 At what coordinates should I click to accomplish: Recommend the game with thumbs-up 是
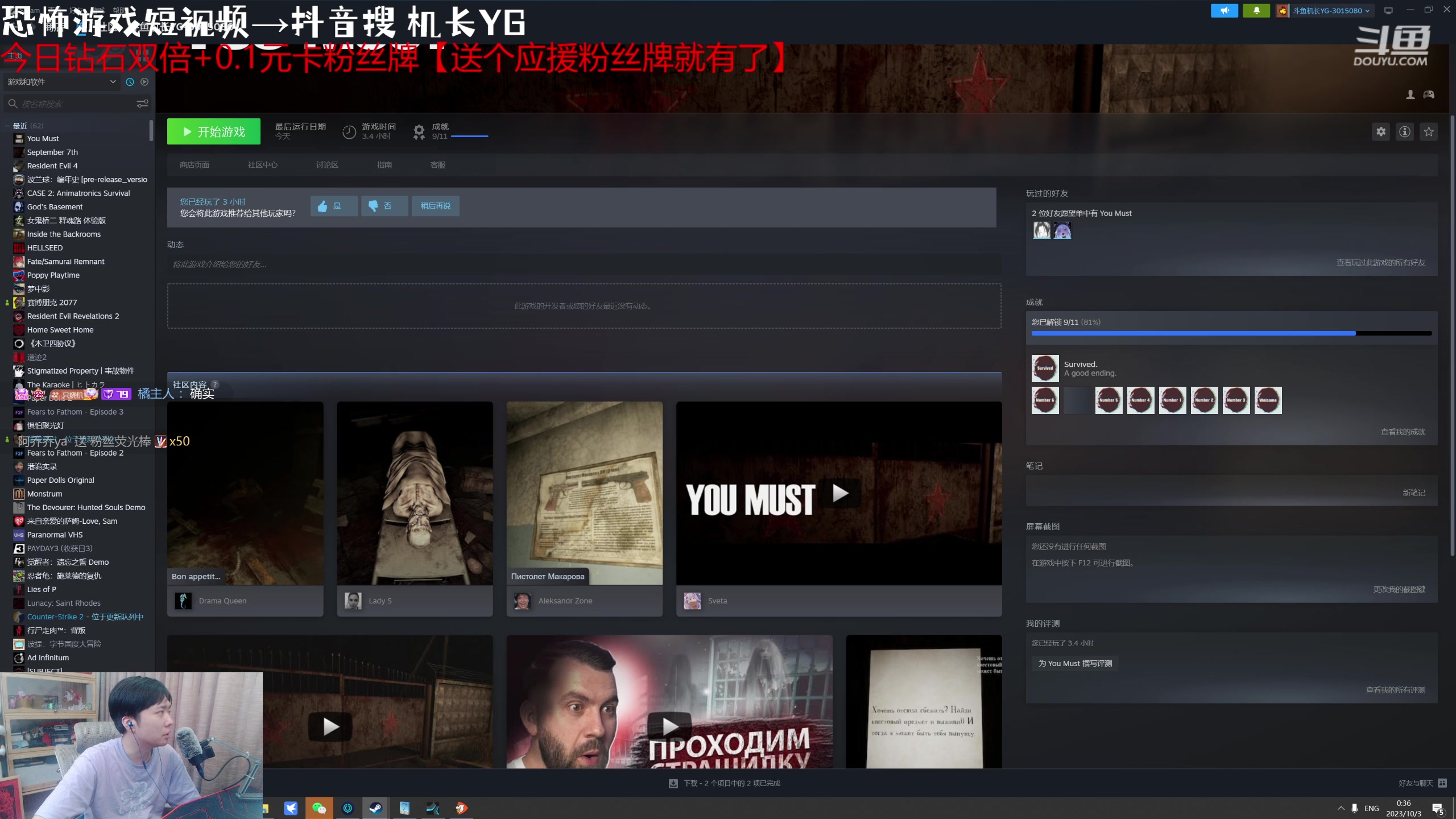333,206
